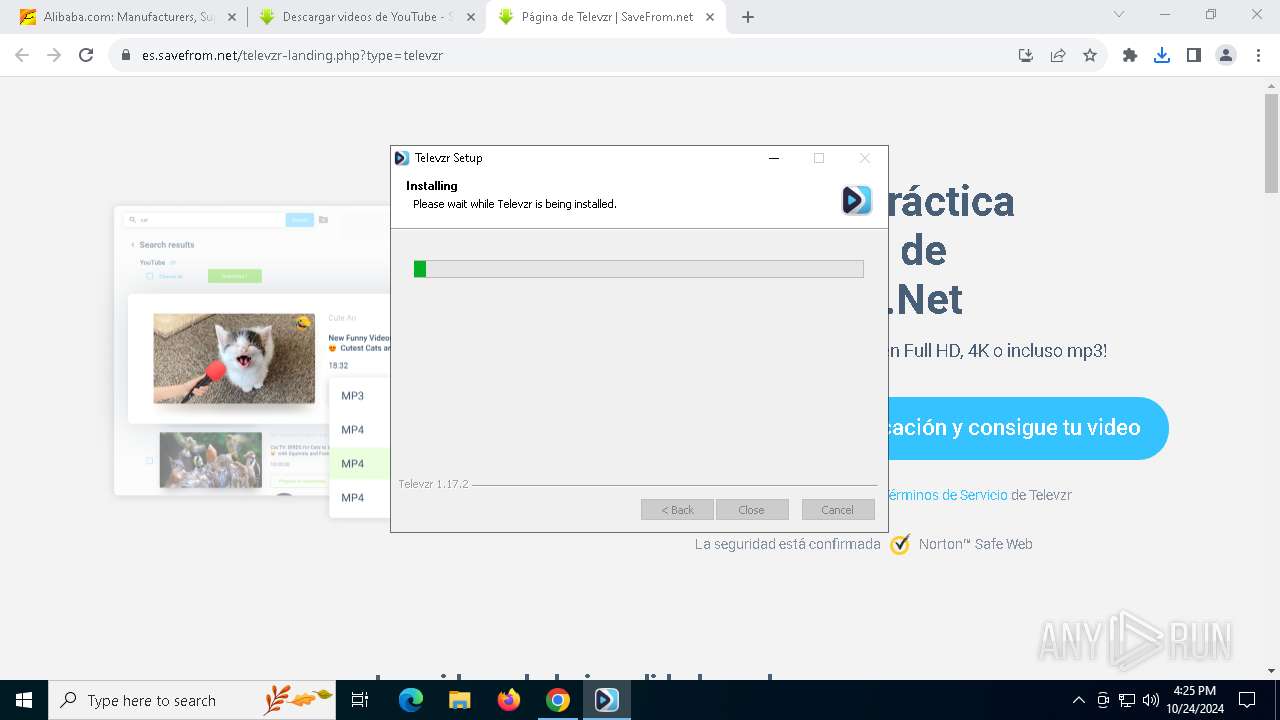Viewport: 1280px width, 720px height.
Task: Open the clock showing 4:25 PM
Action: tap(1194, 700)
